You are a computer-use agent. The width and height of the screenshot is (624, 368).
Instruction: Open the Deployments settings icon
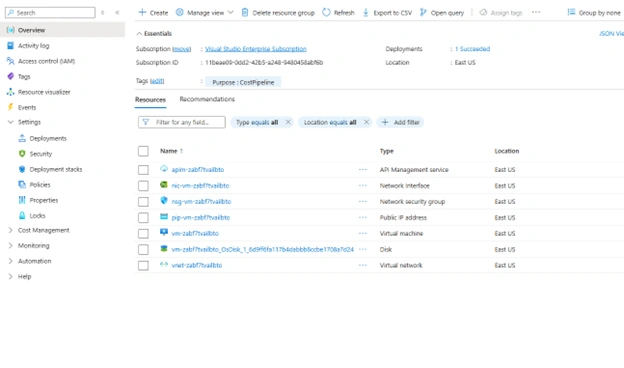pos(22,138)
